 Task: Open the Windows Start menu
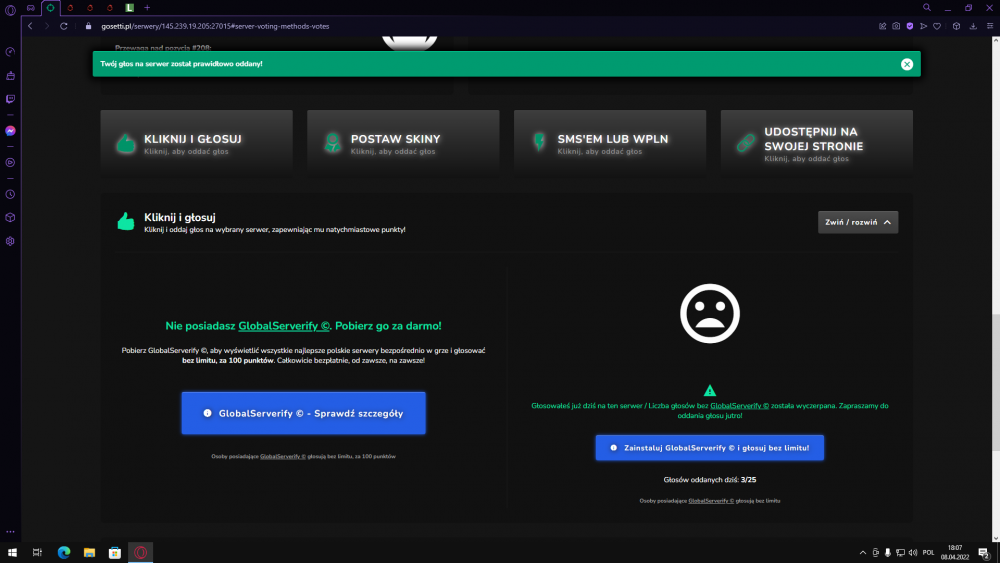pos(12,552)
